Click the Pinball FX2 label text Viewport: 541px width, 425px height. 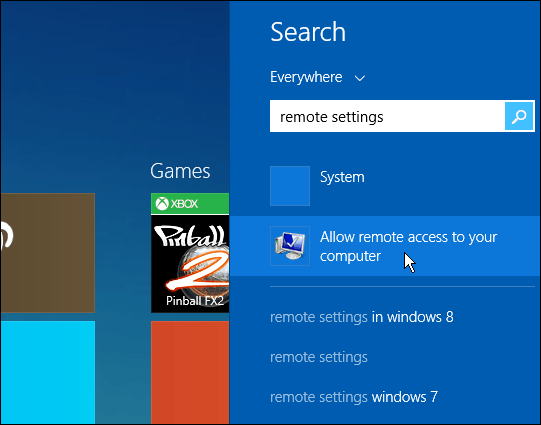coord(195,301)
